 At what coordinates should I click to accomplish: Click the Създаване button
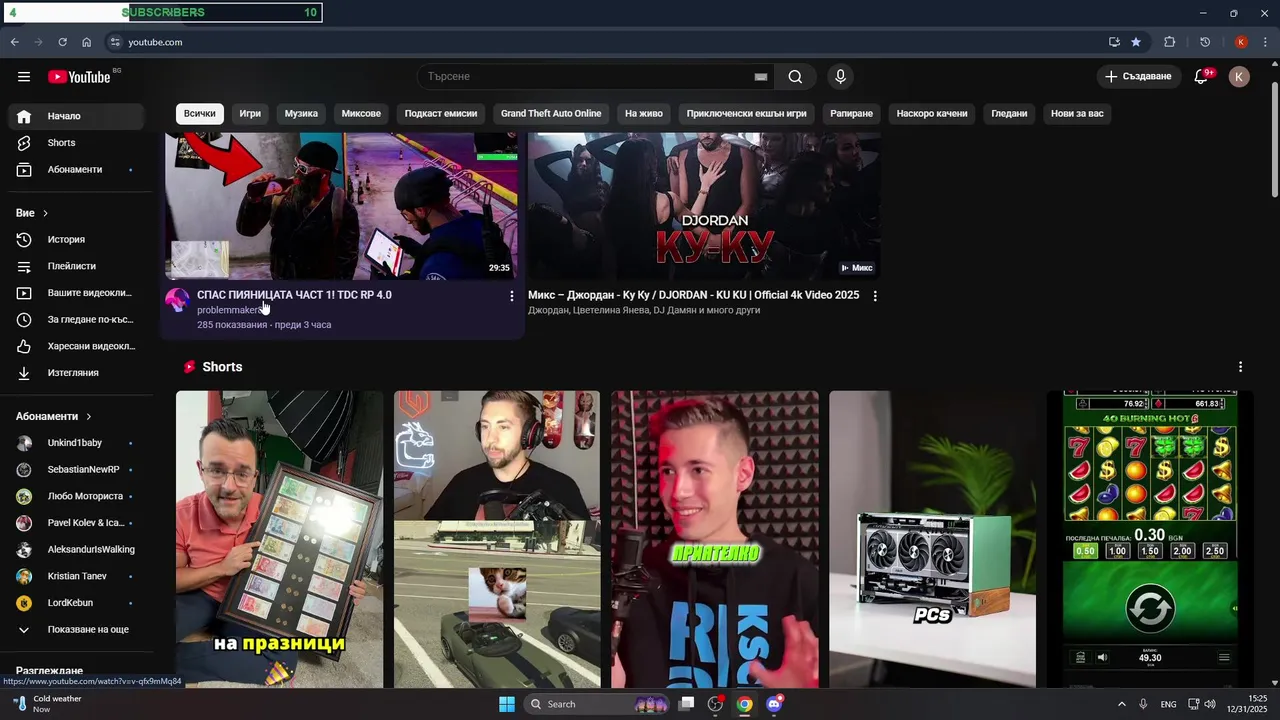click(x=1138, y=77)
